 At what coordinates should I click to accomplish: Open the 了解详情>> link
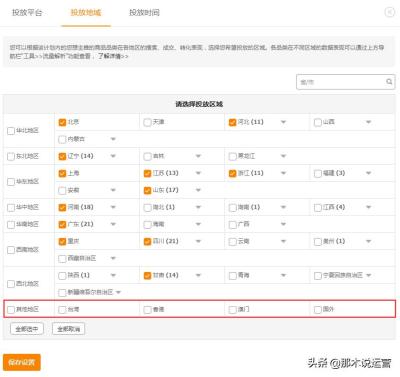click(x=113, y=56)
